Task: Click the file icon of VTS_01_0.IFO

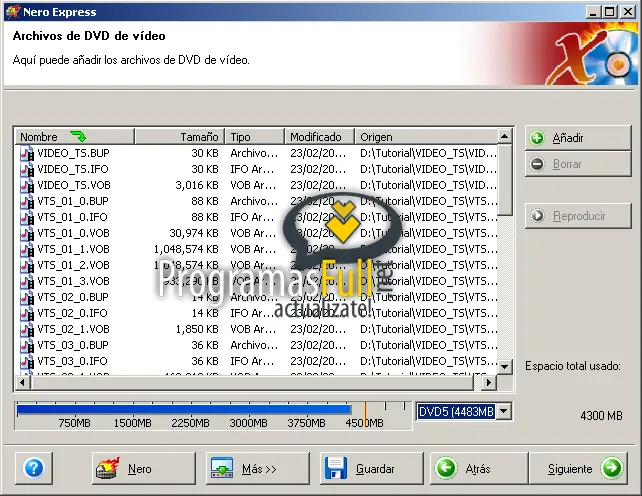Action: pos(27,217)
